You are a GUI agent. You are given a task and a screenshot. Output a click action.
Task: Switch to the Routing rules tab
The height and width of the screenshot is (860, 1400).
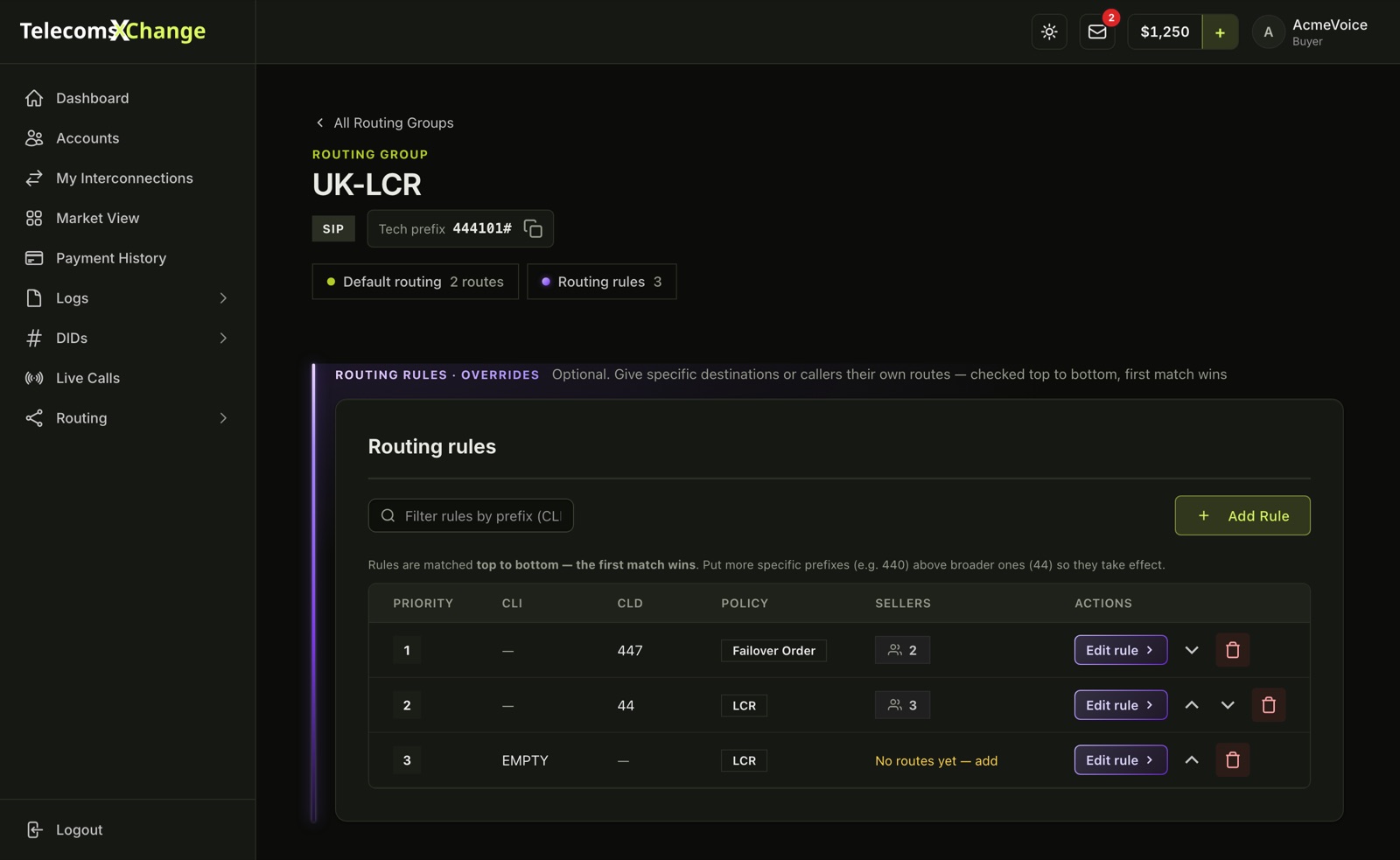[602, 282]
